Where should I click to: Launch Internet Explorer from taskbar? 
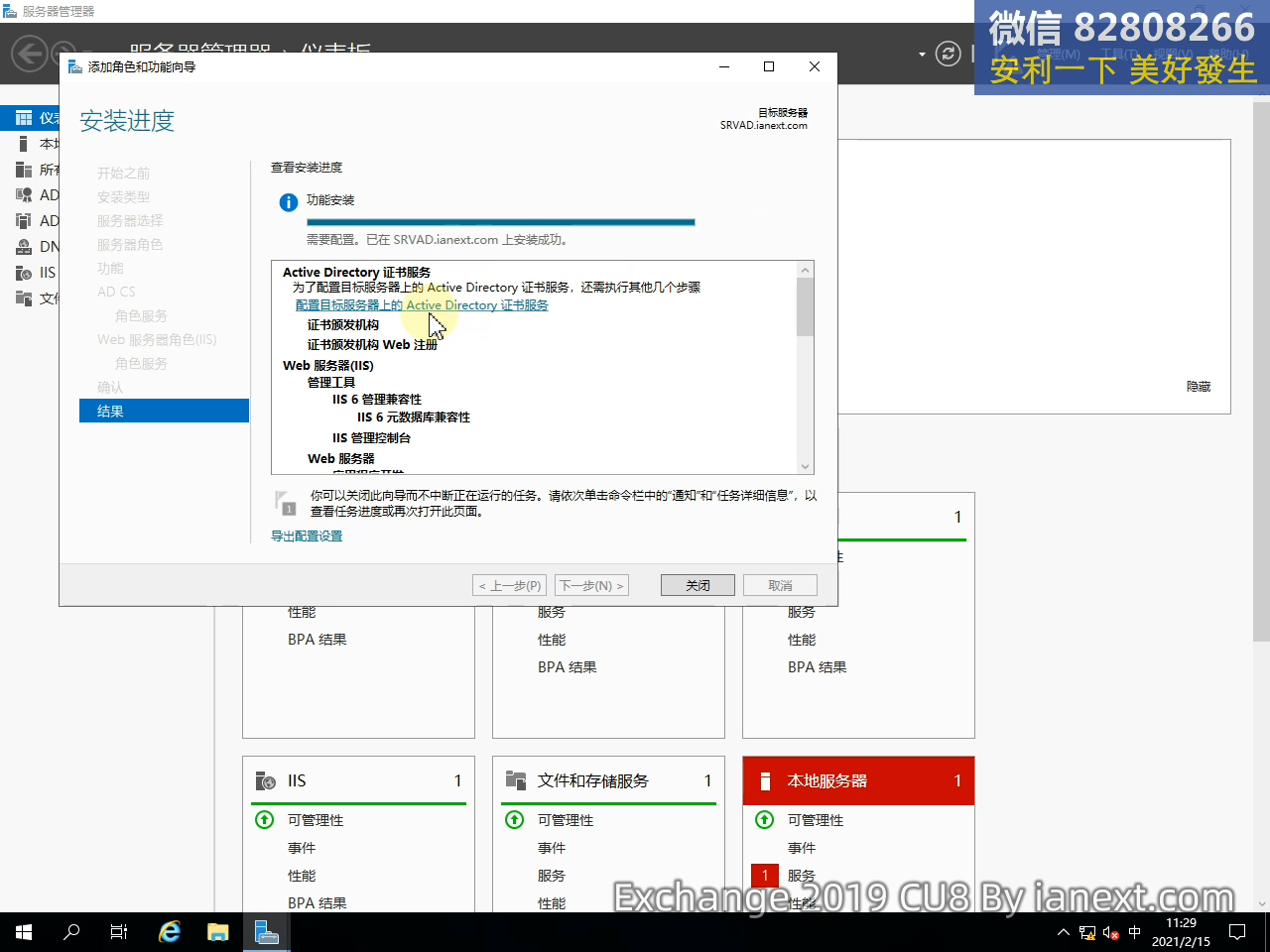click(x=170, y=932)
